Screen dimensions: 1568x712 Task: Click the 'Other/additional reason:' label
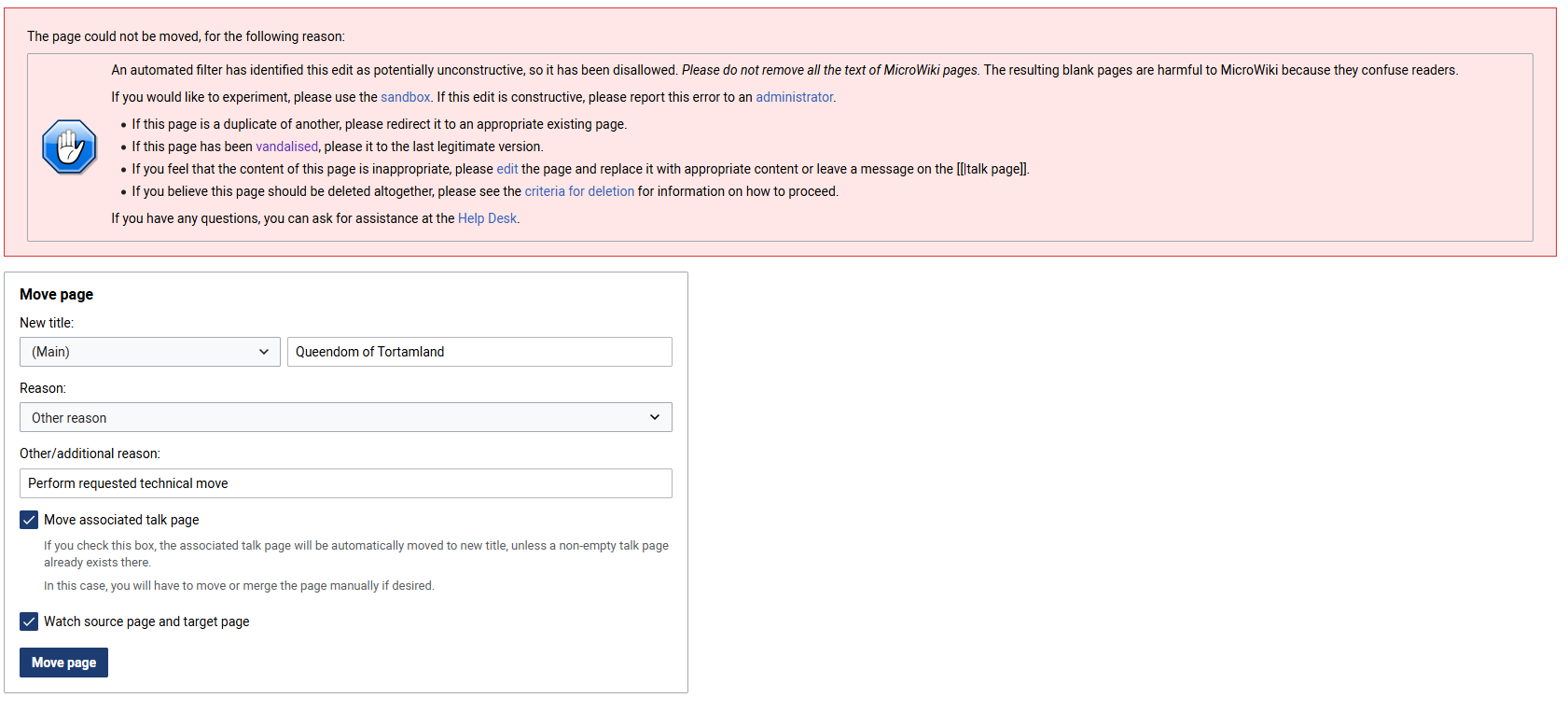(x=90, y=454)
